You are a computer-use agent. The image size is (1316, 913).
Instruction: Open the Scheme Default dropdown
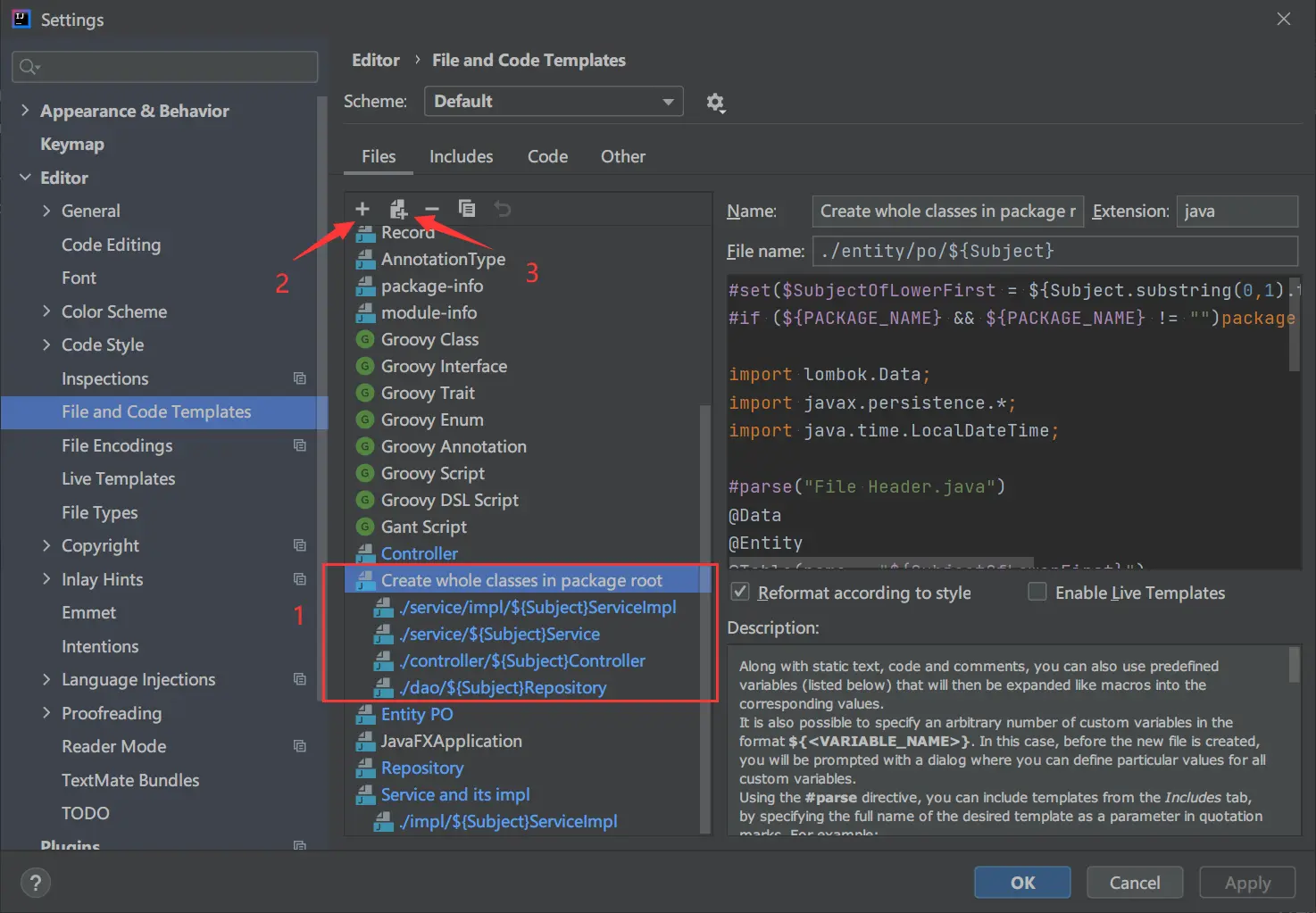554,102
